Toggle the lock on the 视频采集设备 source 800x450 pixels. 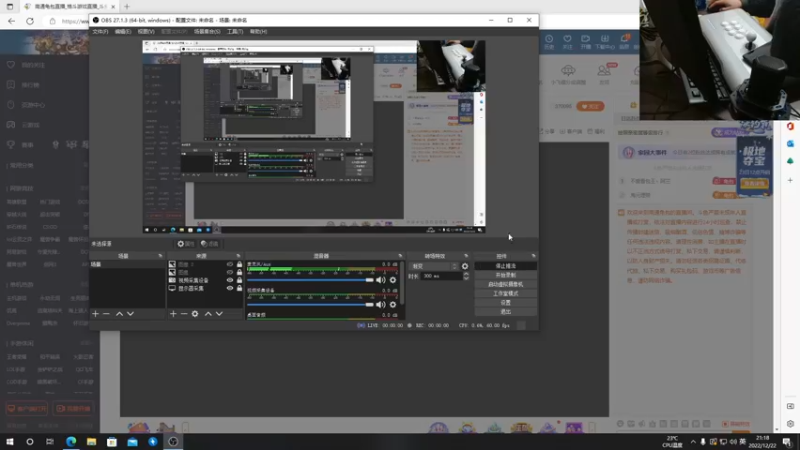239,280
